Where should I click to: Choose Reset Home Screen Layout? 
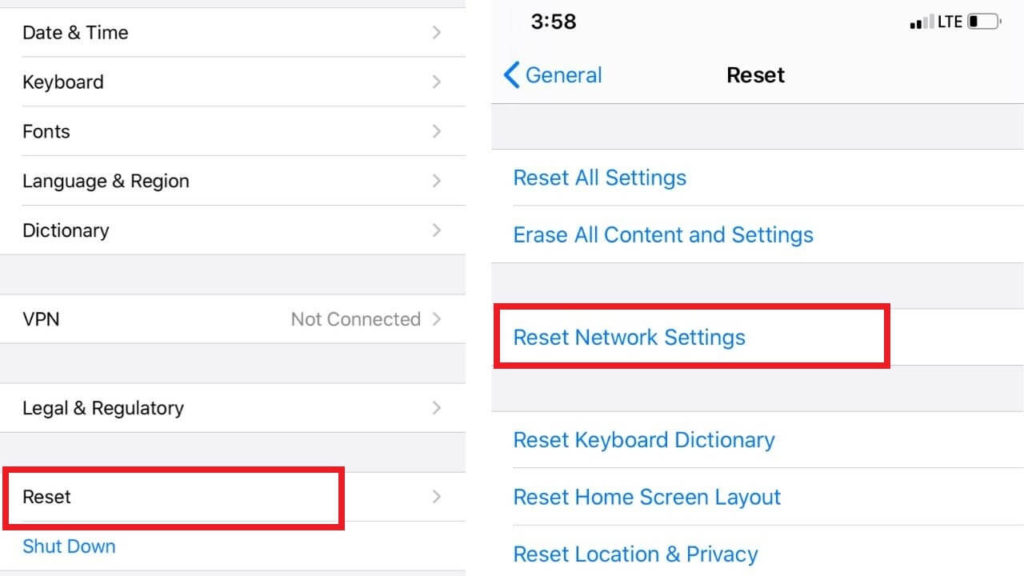647,497
